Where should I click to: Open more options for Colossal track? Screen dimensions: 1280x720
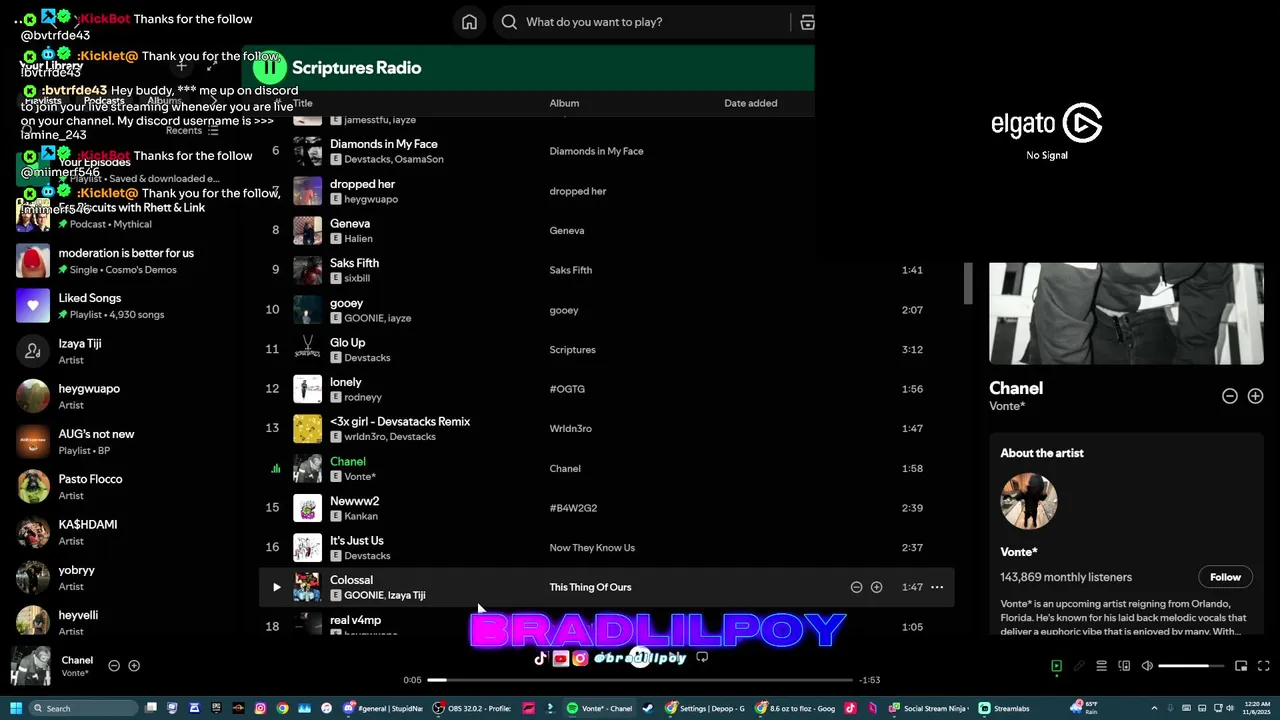tap(937, 587)
